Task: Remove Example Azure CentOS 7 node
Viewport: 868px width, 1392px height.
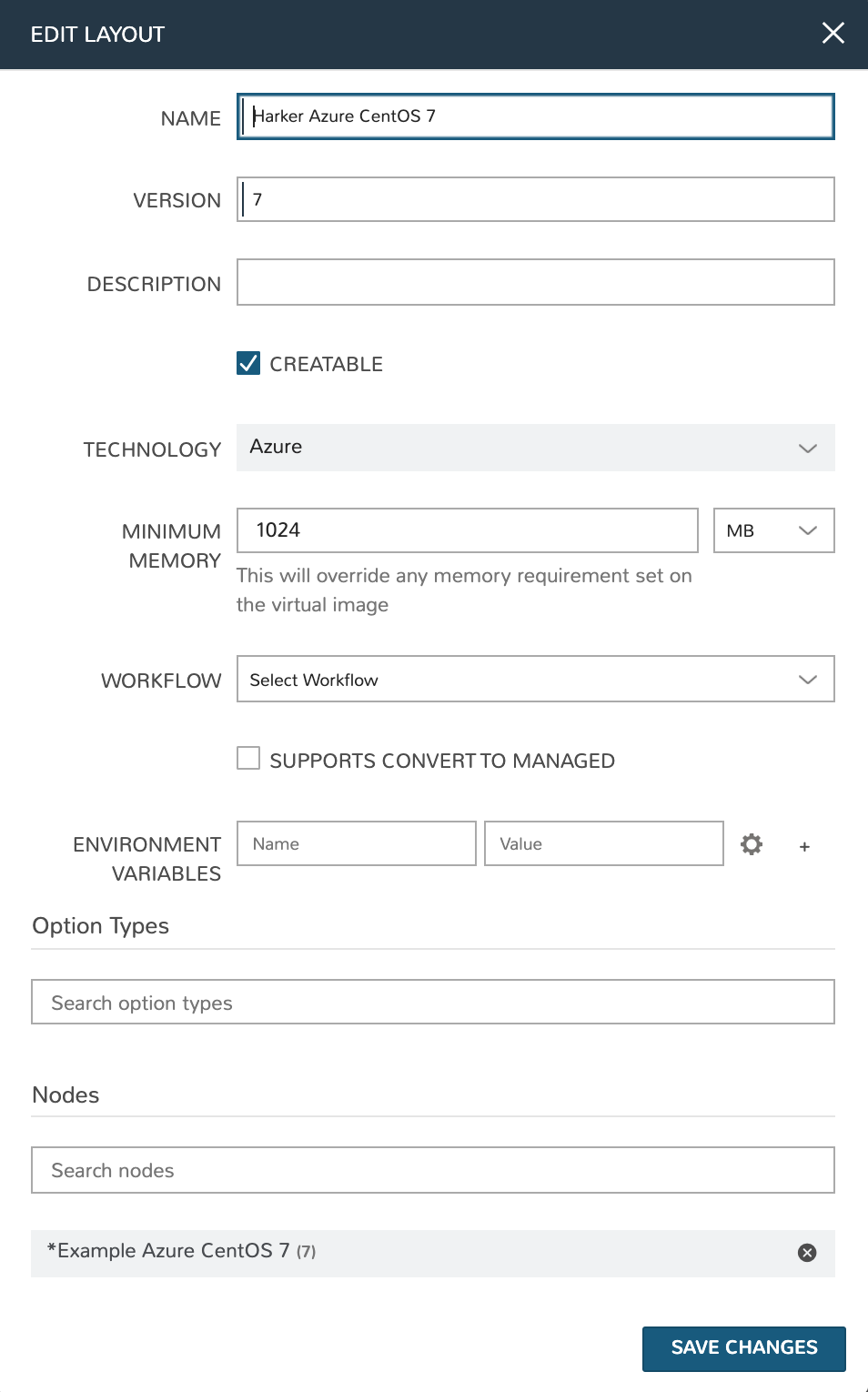Action: click(x=806, y=1253)
